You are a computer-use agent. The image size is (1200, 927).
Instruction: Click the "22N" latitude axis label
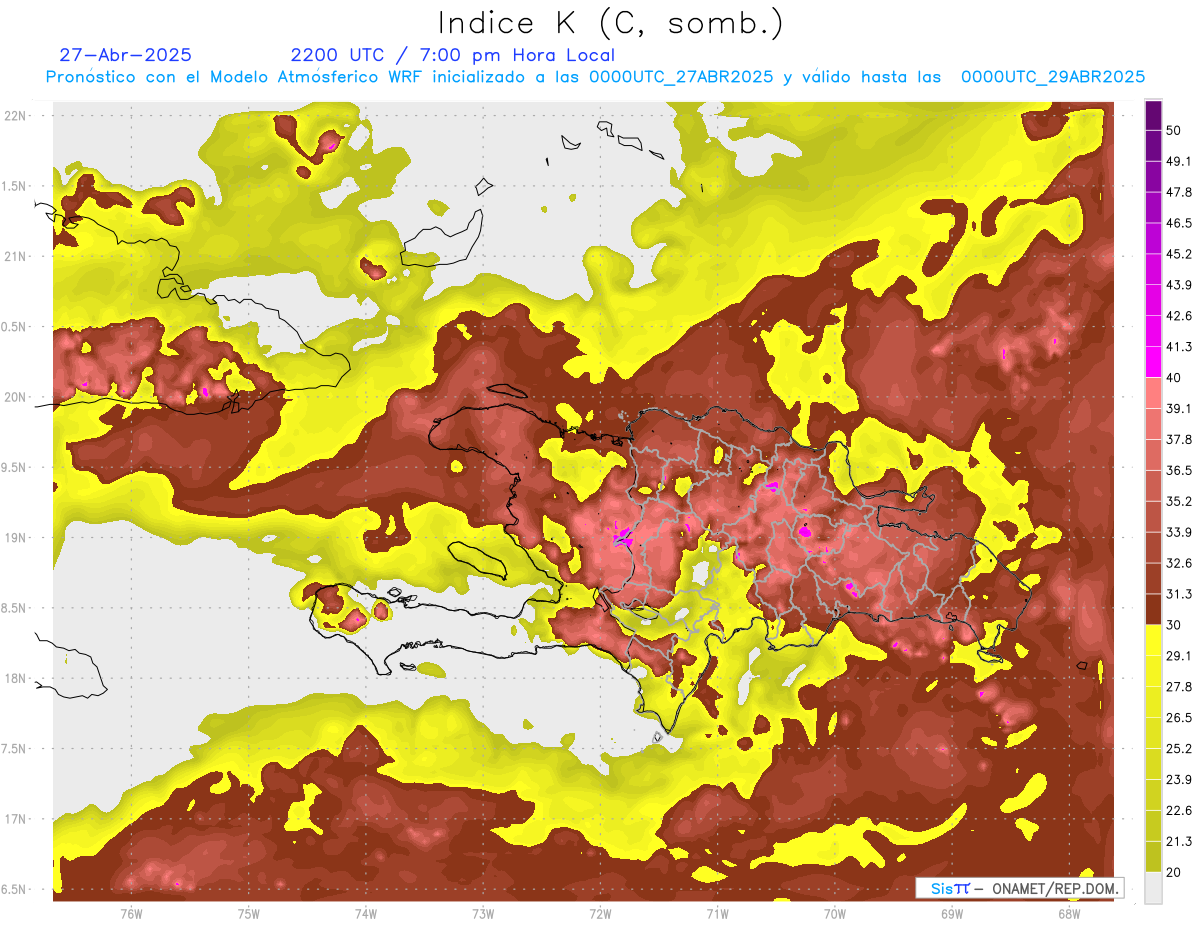(x=14, y=116)
